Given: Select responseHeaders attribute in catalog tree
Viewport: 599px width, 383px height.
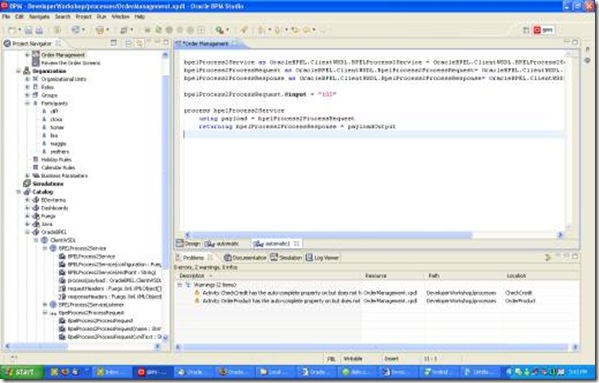Looking at the screenshot, I should (115, 297).
